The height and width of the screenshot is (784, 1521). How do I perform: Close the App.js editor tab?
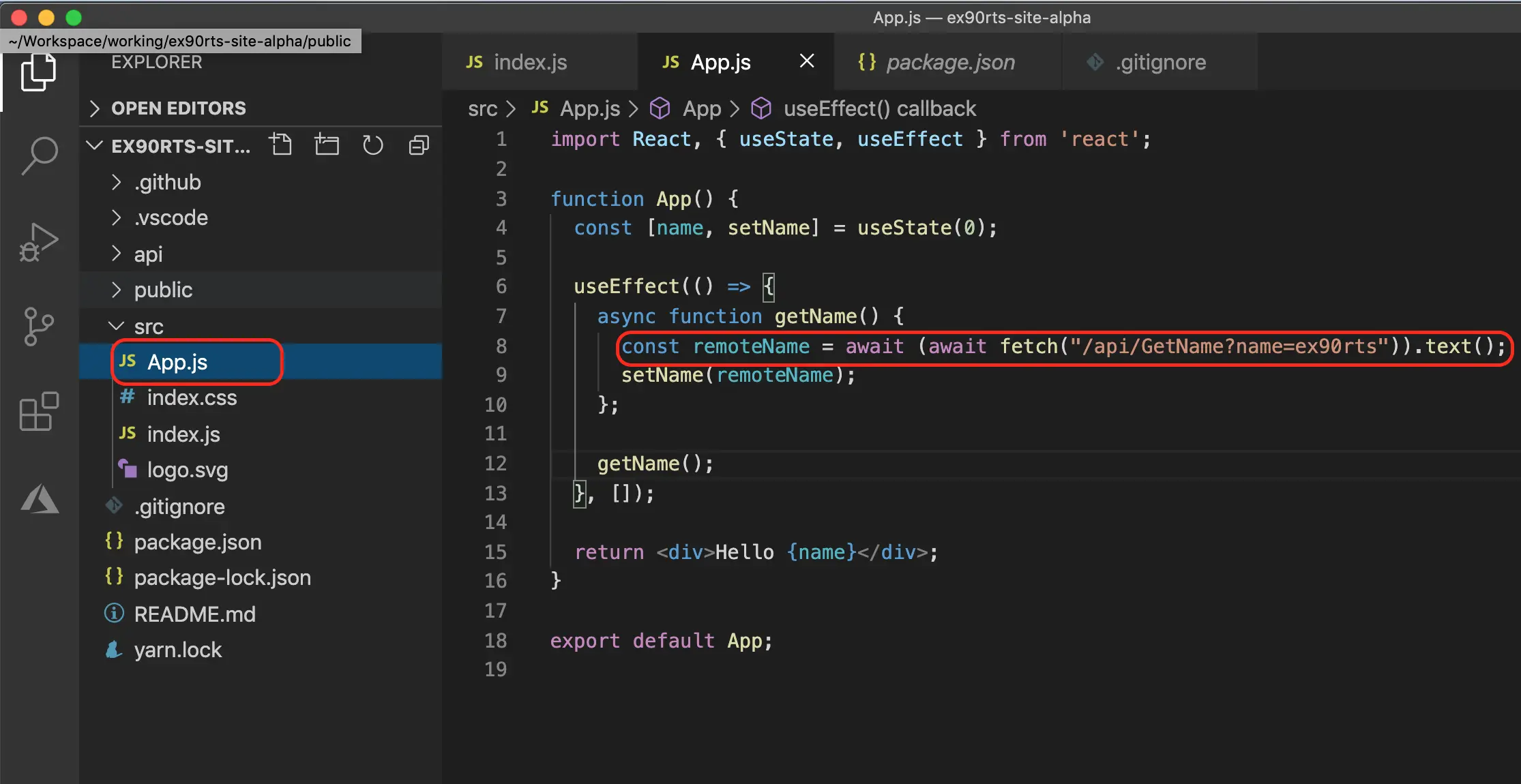pos(806,61)
